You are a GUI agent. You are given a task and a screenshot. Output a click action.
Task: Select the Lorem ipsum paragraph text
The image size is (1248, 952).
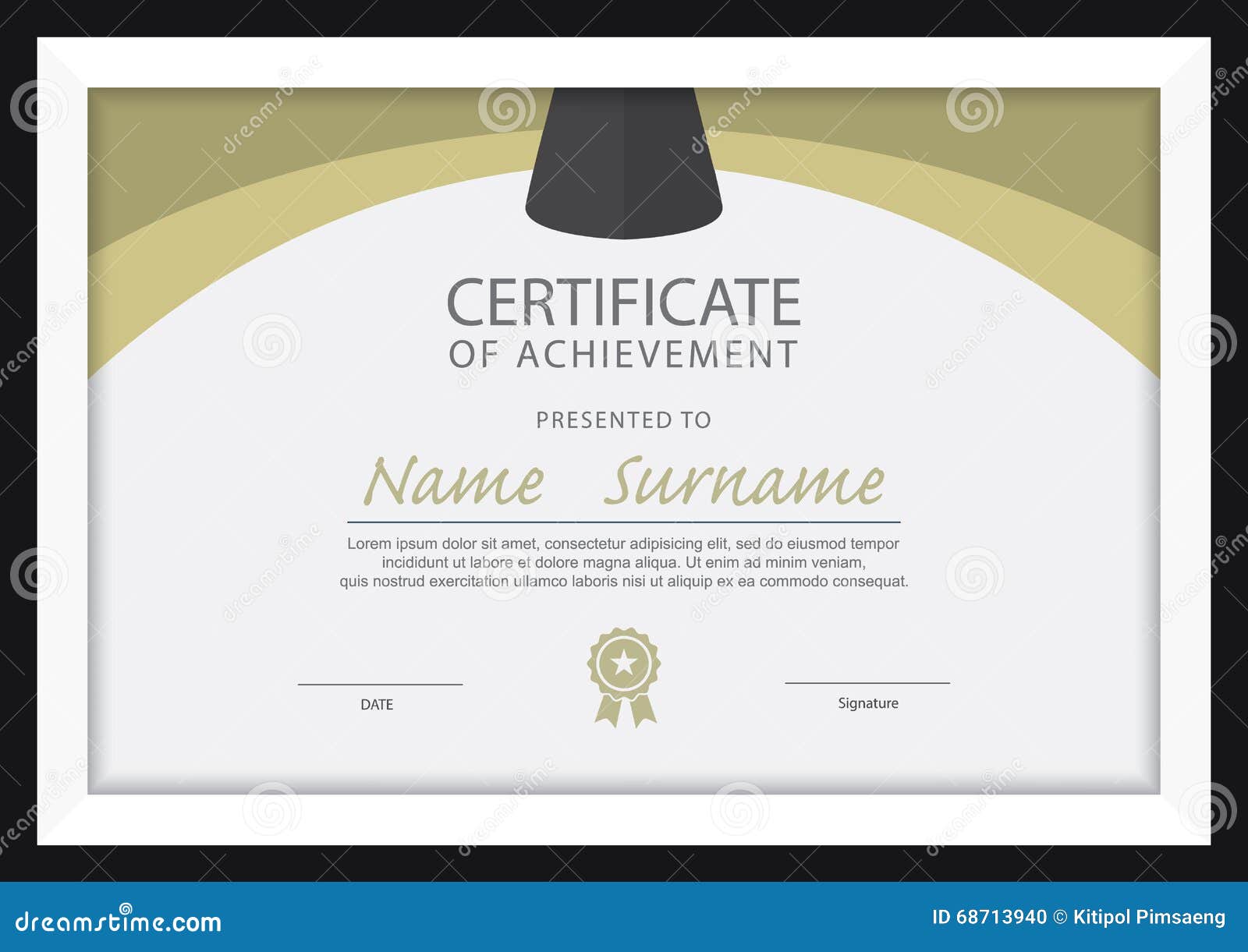point(624,560)
